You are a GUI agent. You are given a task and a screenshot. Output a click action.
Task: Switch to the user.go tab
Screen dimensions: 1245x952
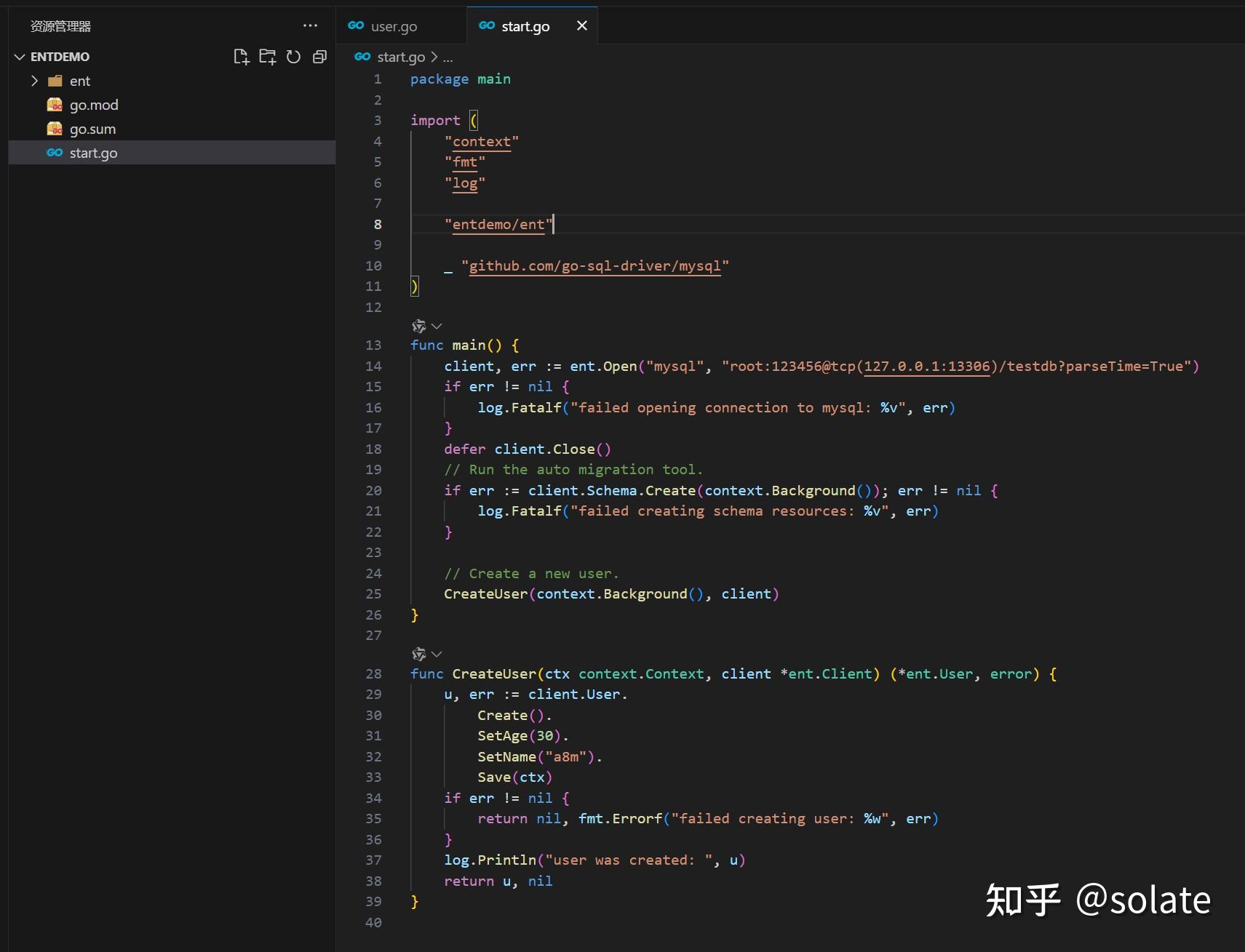tap(393, 25)
